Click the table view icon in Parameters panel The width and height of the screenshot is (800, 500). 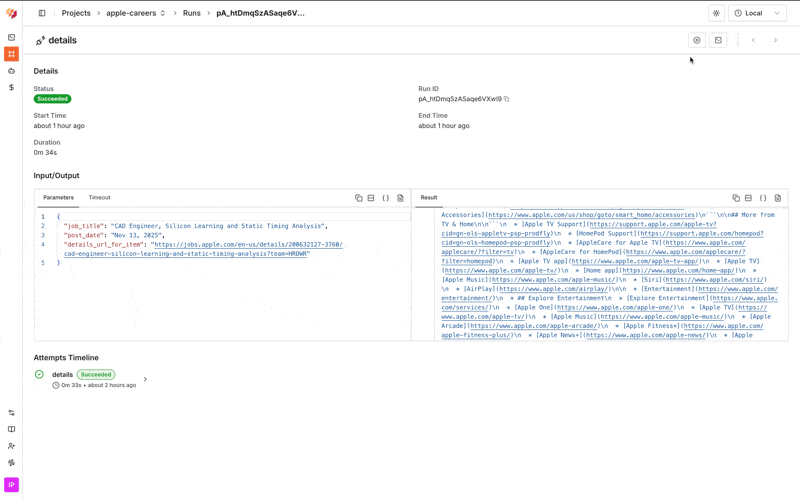(371, 198)
